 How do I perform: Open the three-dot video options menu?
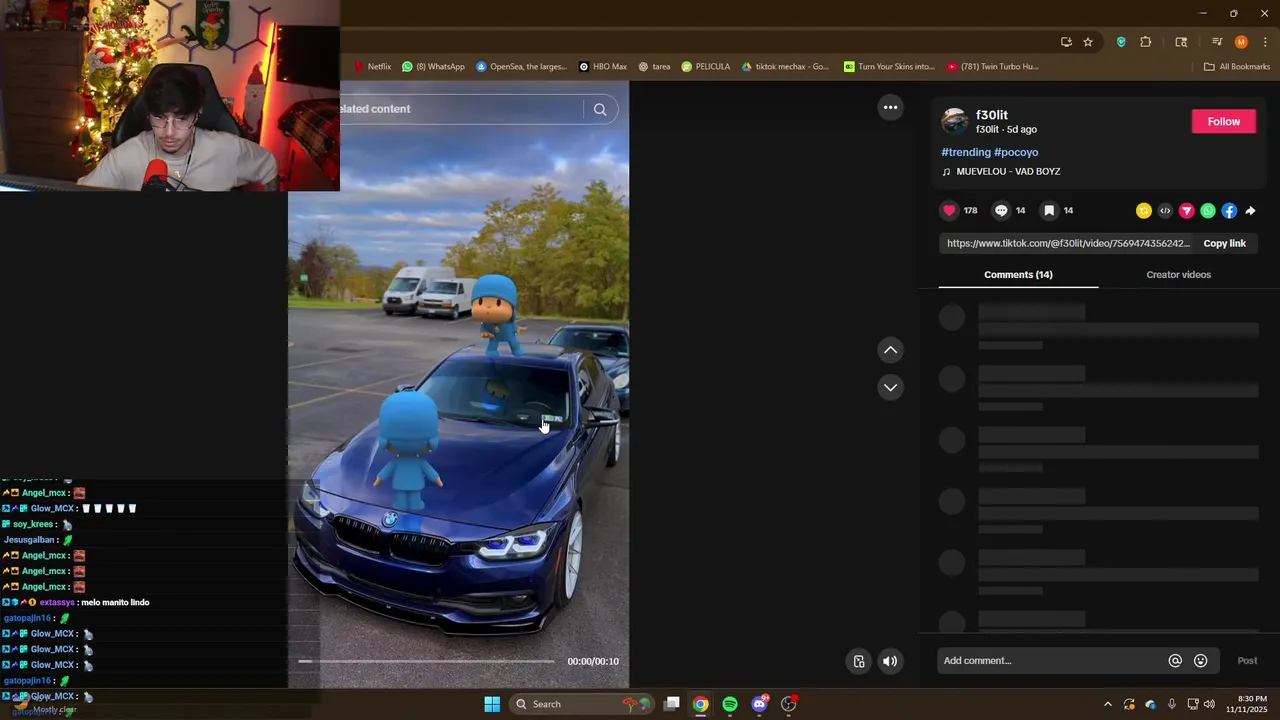pyautogui.click(x=890, y=107)
